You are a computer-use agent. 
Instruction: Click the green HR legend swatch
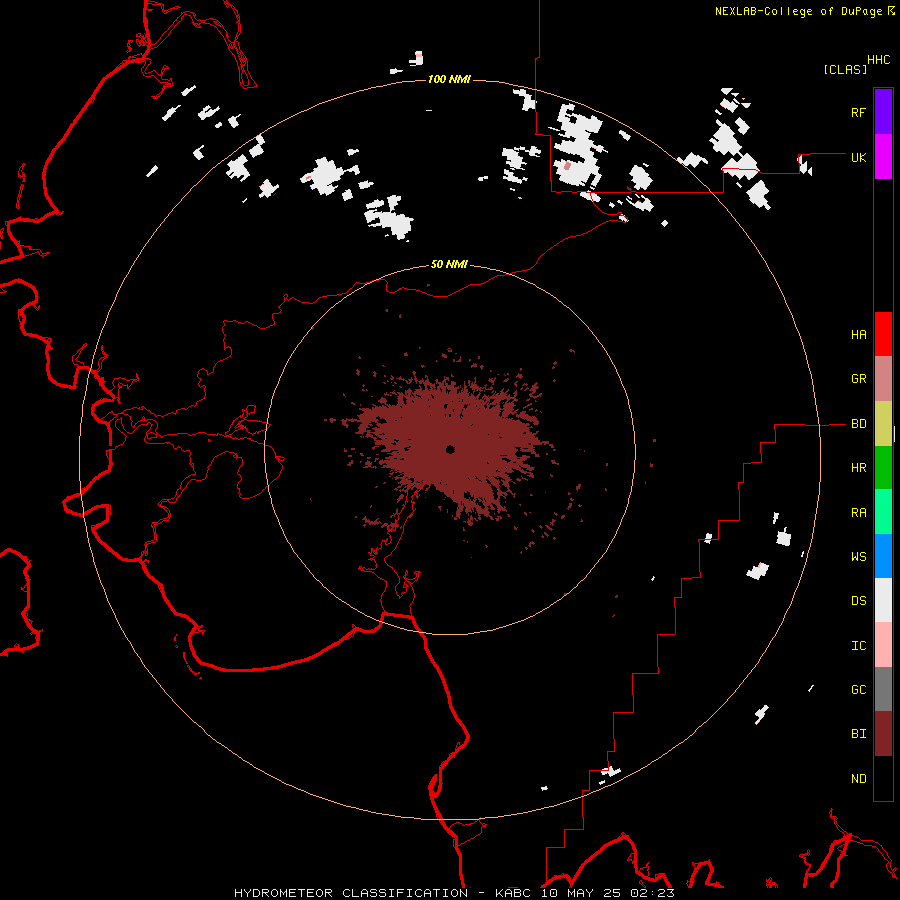[883, 468]
